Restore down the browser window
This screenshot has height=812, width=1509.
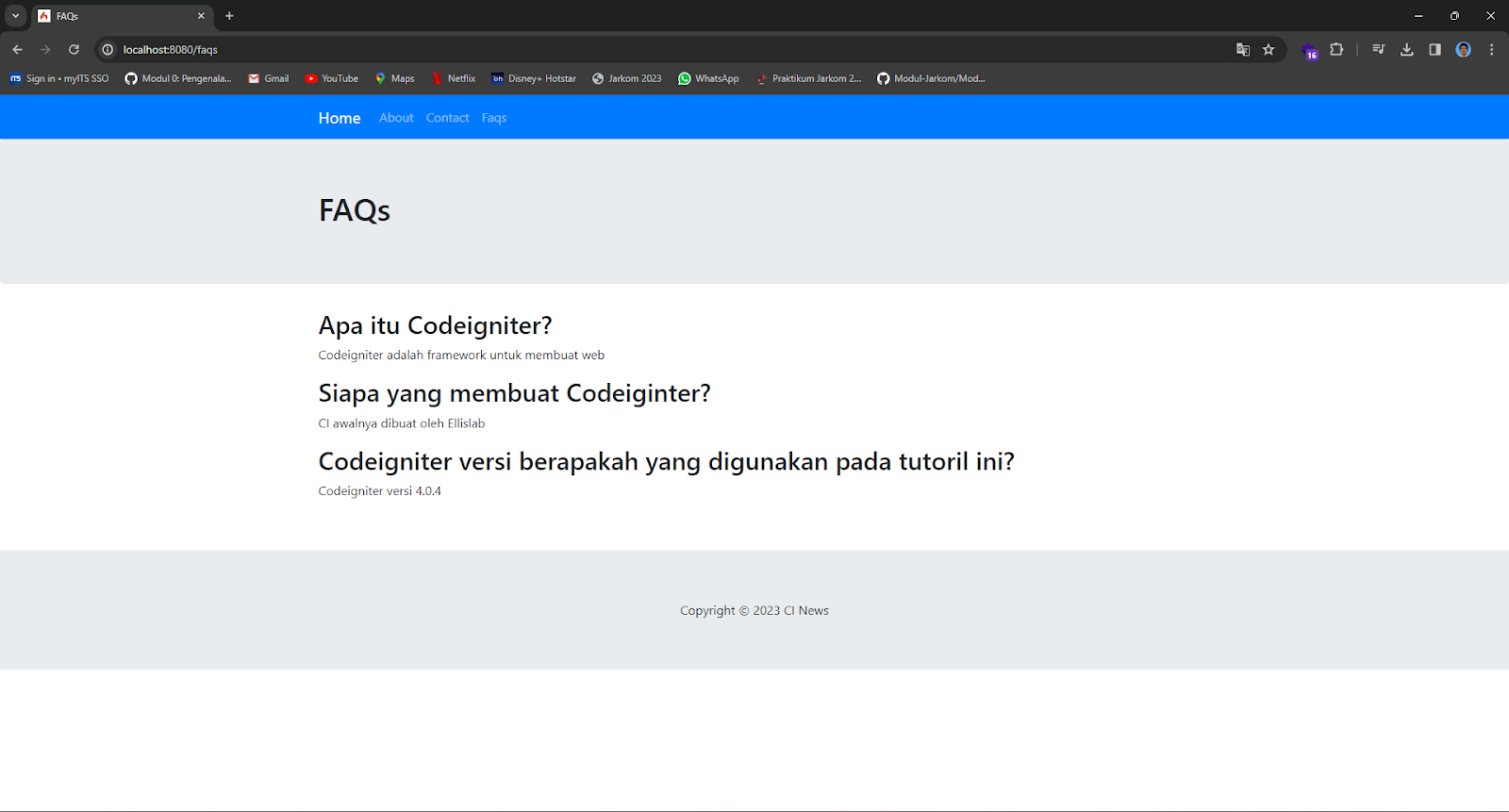pos(1454,16)
